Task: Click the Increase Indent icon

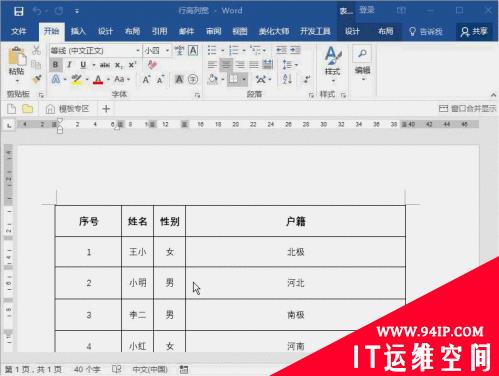Action: 295,50
